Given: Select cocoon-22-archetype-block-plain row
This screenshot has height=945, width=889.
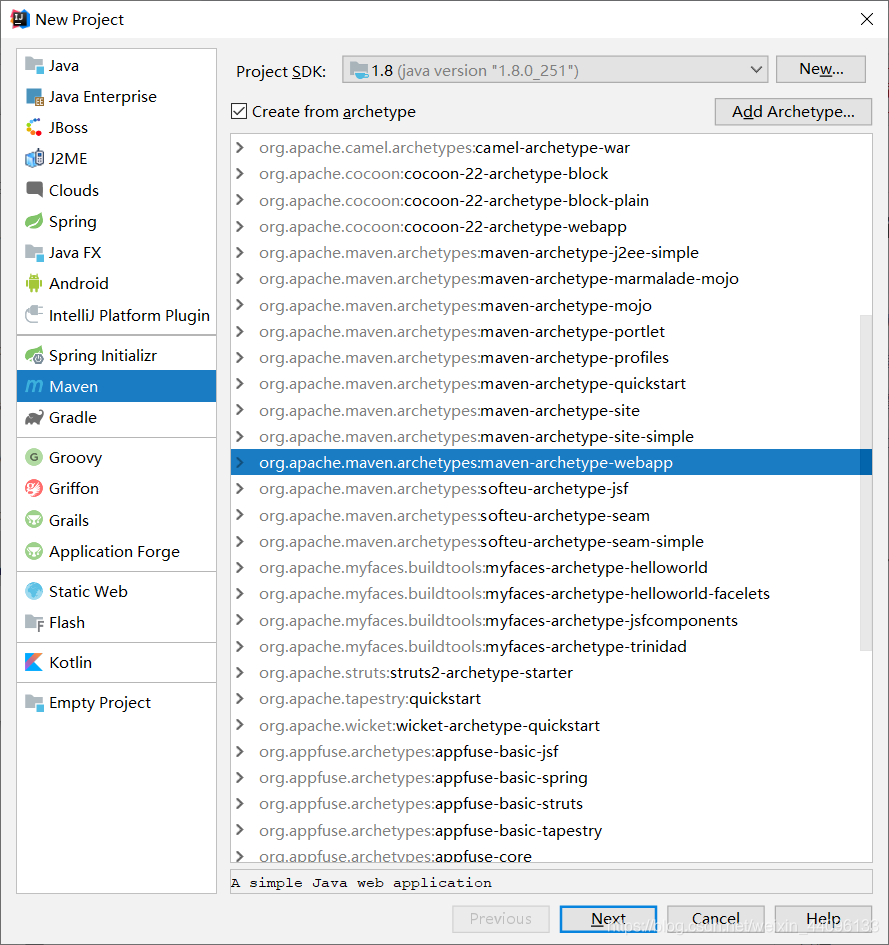Looking at the screenshot, I should click(x=551, y=200).
